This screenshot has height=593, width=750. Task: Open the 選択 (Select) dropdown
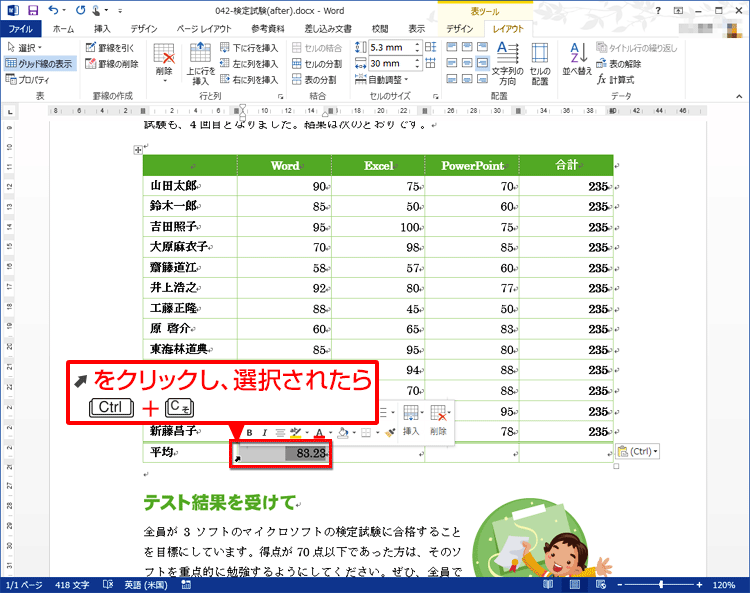[x=25, y=47]
